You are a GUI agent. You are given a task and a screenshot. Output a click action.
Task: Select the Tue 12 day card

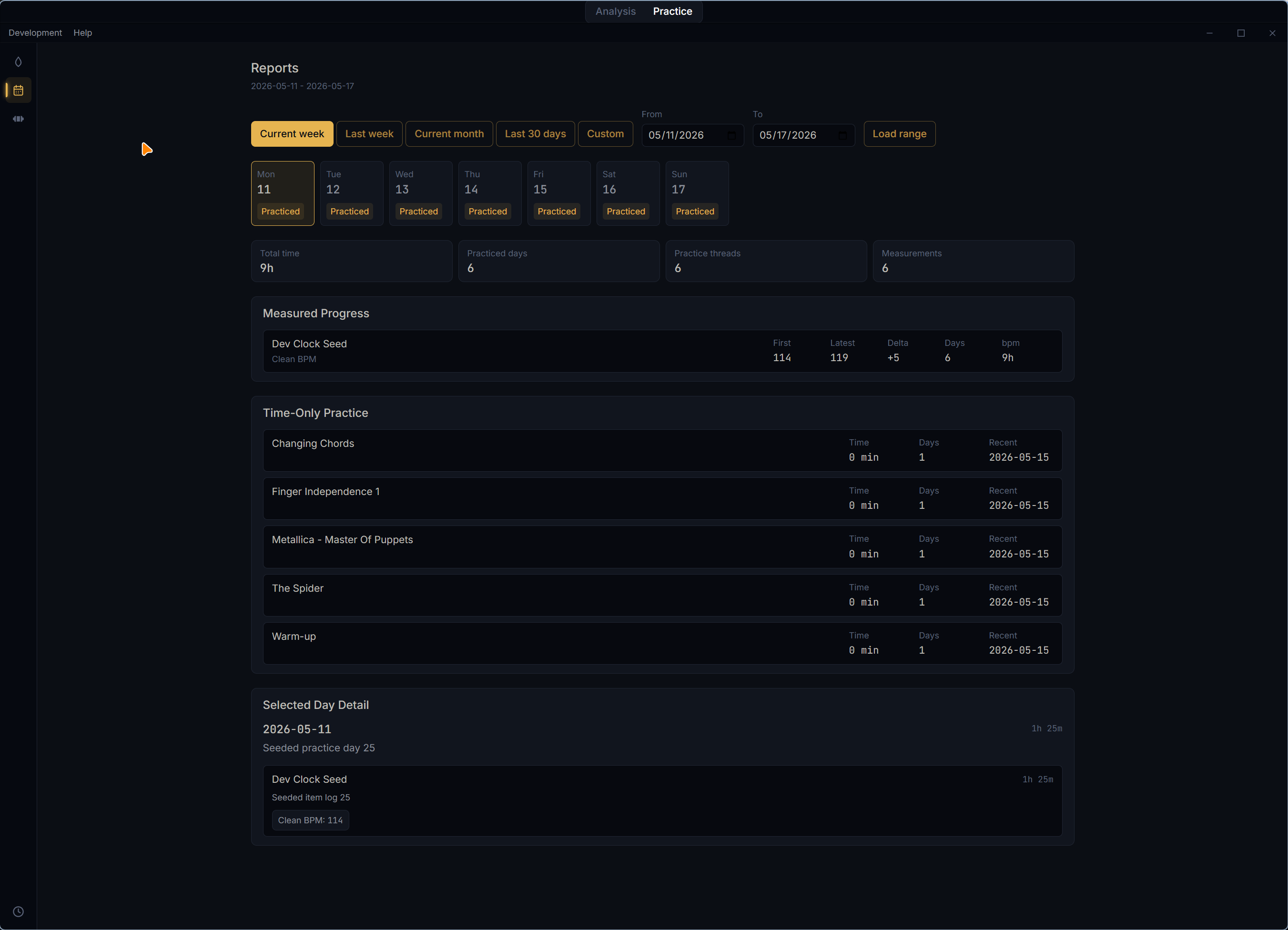(352, 193)
